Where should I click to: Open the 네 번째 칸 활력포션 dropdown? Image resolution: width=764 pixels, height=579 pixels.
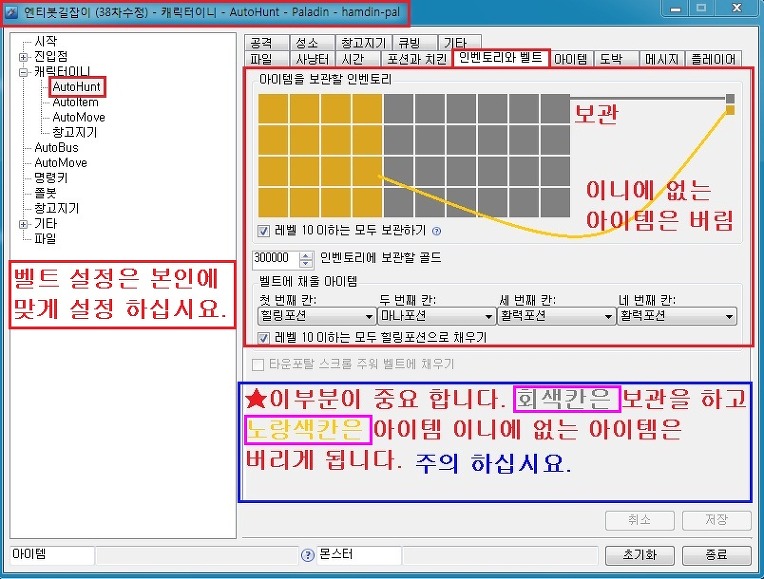coord(676,316)
